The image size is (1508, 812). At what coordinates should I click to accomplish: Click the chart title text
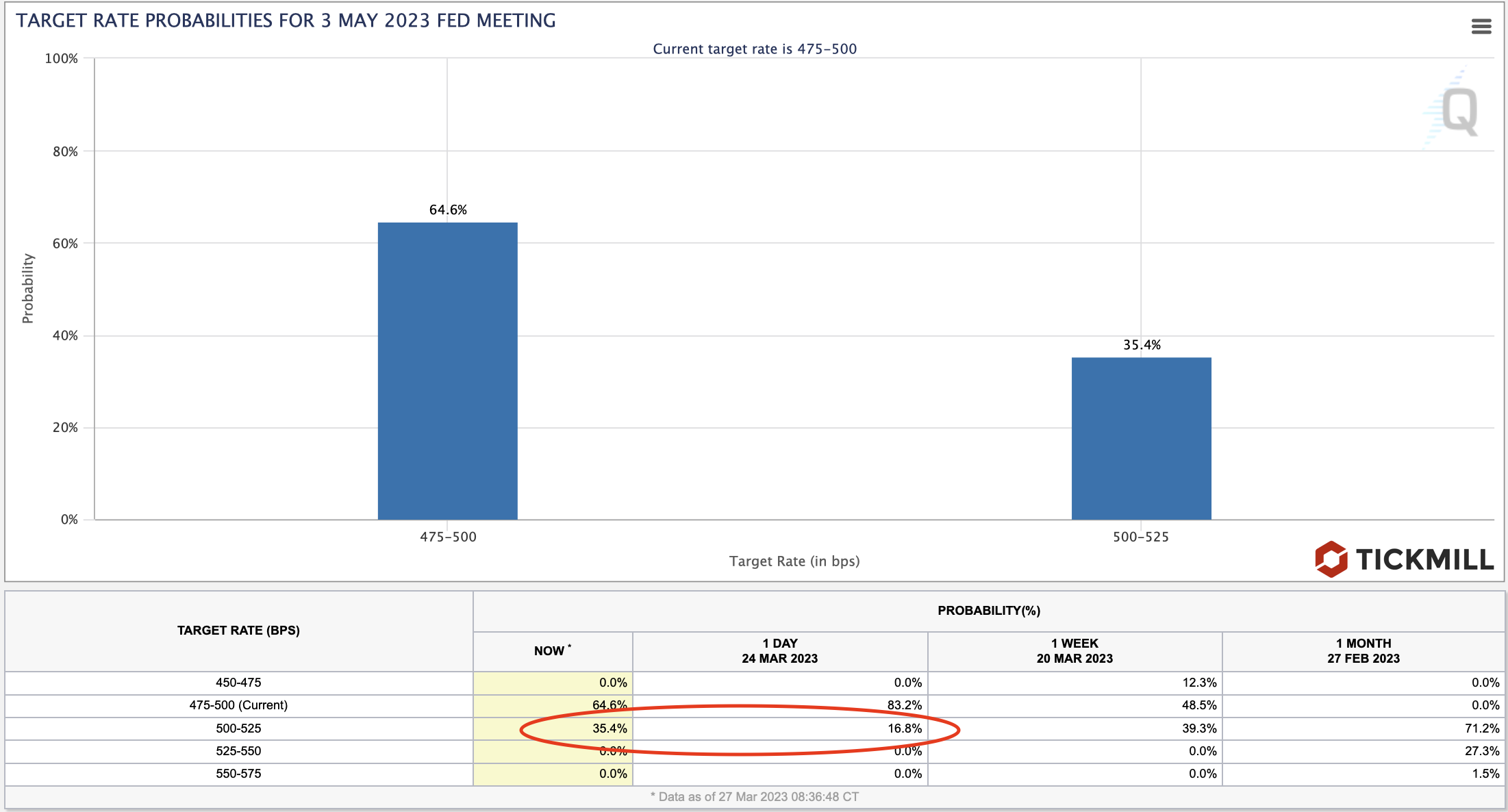pos(286,21)
